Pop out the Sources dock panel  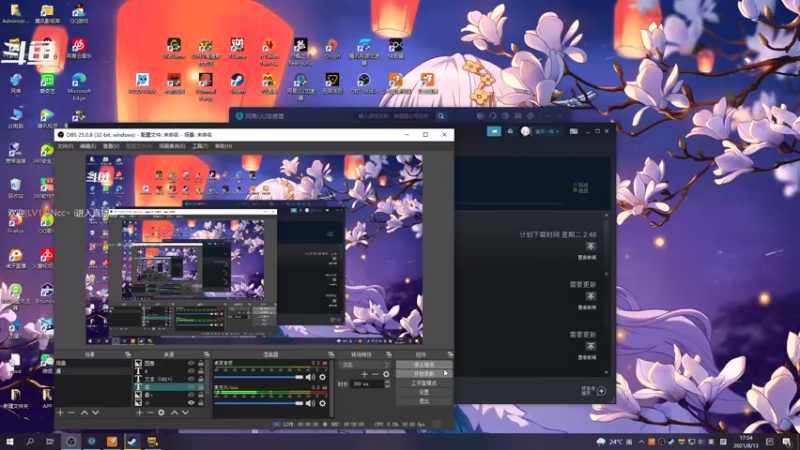tap(207, 354)
